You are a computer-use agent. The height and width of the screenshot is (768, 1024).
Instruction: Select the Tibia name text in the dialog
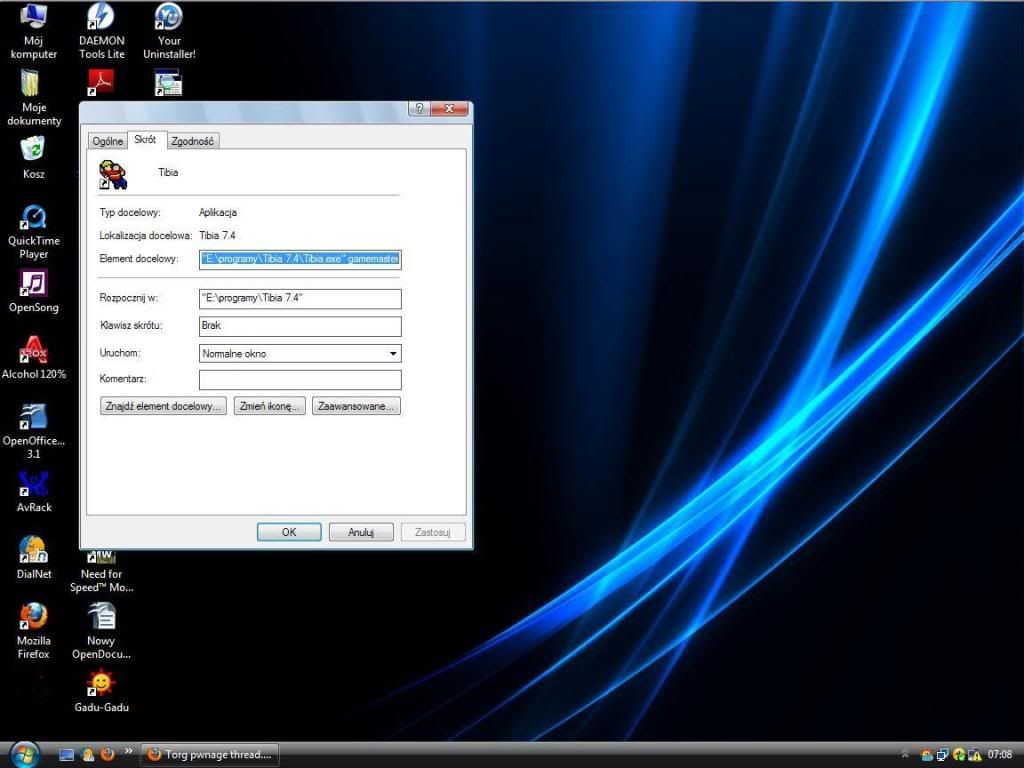[x=168, y=172]
